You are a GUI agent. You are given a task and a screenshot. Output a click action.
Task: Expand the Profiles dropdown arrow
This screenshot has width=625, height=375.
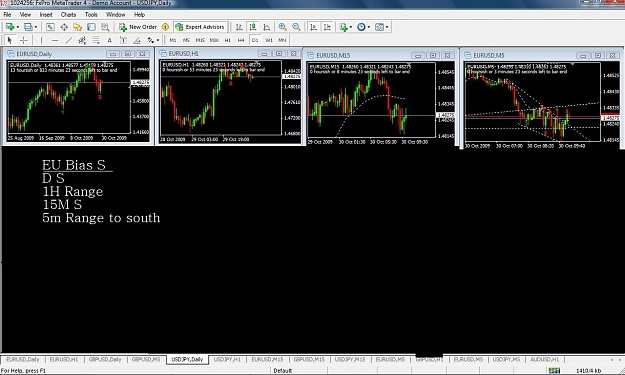pyautogui.click(x=36, y=27)
